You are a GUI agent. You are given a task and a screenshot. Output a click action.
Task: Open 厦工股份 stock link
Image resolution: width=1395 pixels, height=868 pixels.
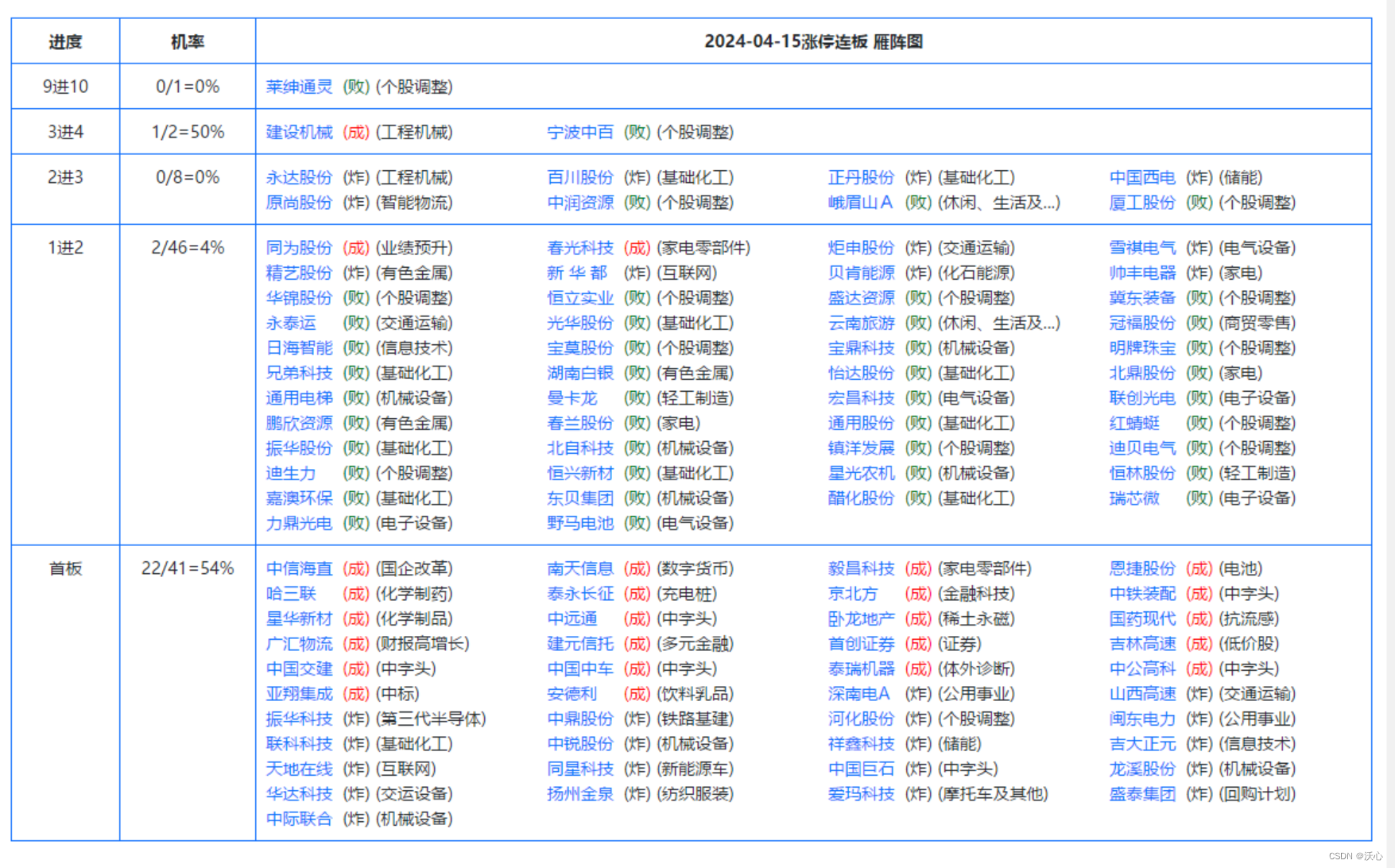[x=1142, y=203]
